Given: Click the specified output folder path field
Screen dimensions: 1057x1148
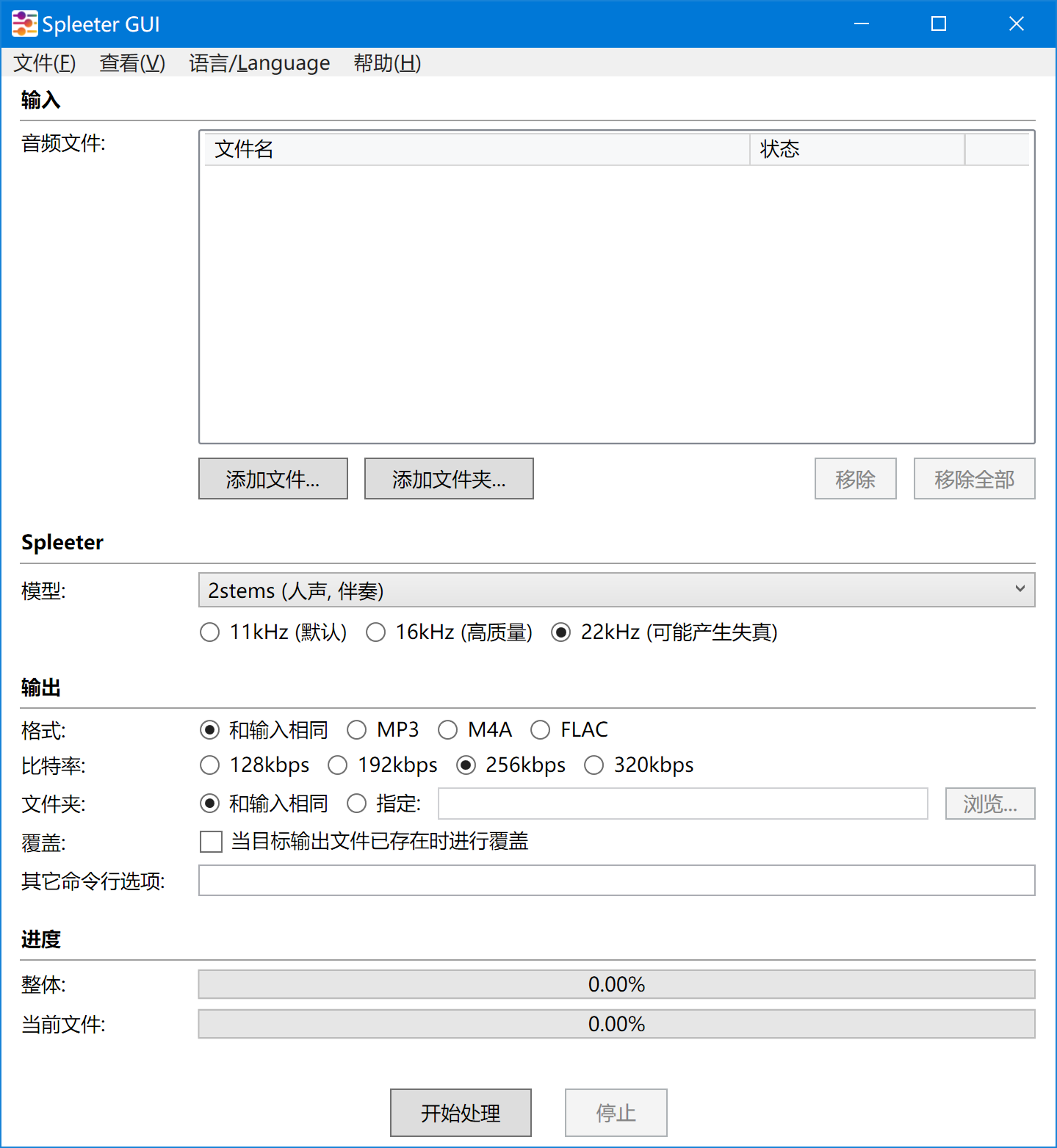Looking at the screenshot, I should pyautogui.click(x=683, y=804).
